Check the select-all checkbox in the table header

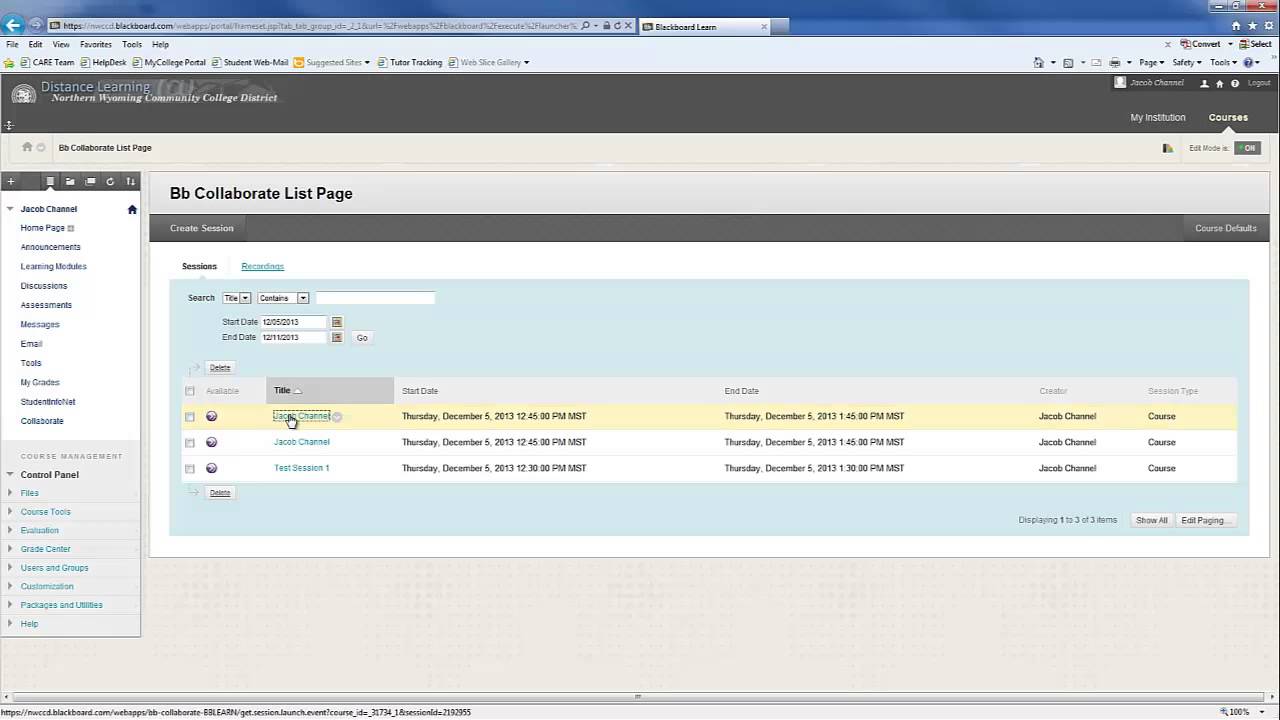(x=190, y=391)
